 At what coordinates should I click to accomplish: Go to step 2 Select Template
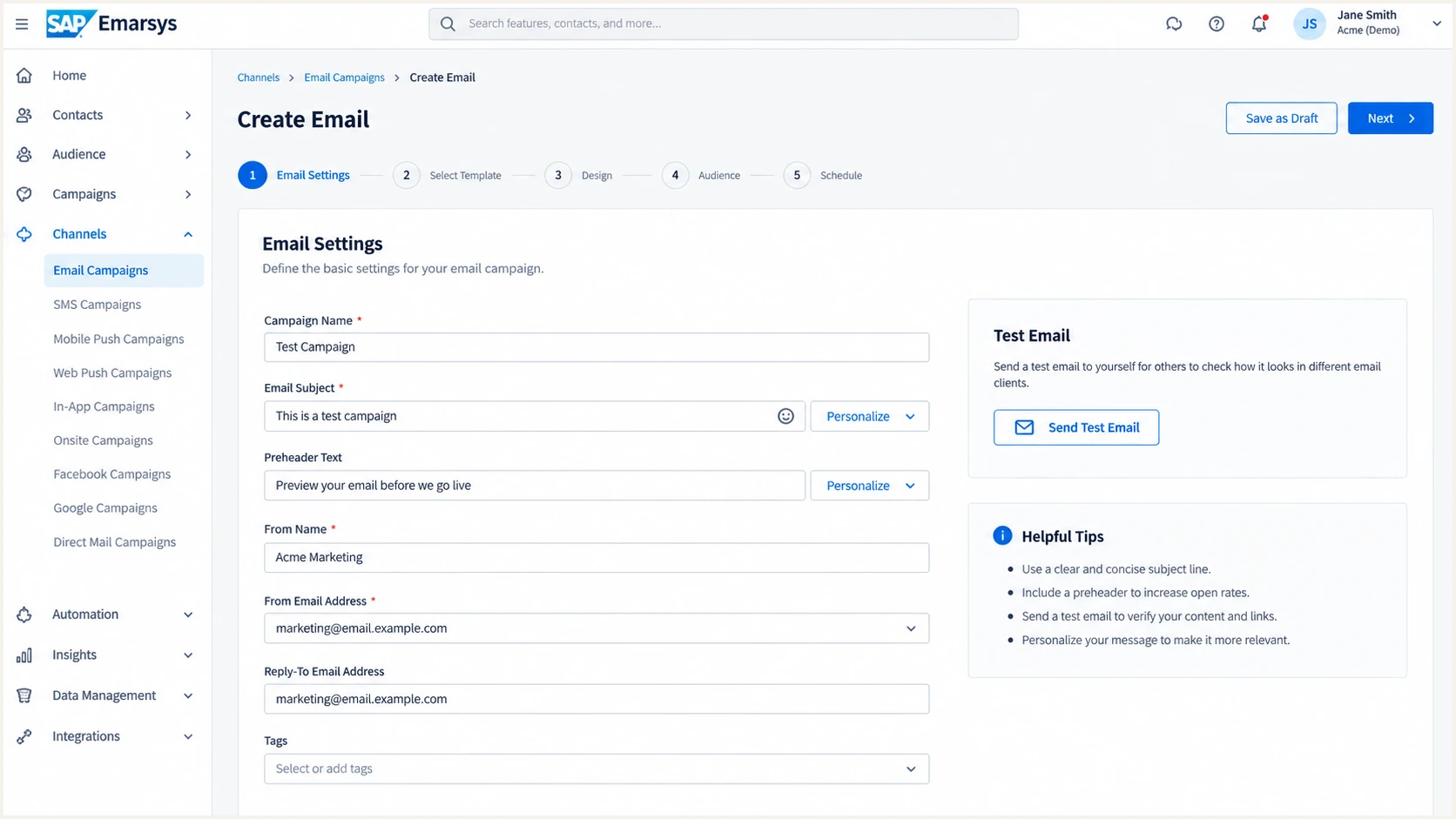tap(448, 175)
